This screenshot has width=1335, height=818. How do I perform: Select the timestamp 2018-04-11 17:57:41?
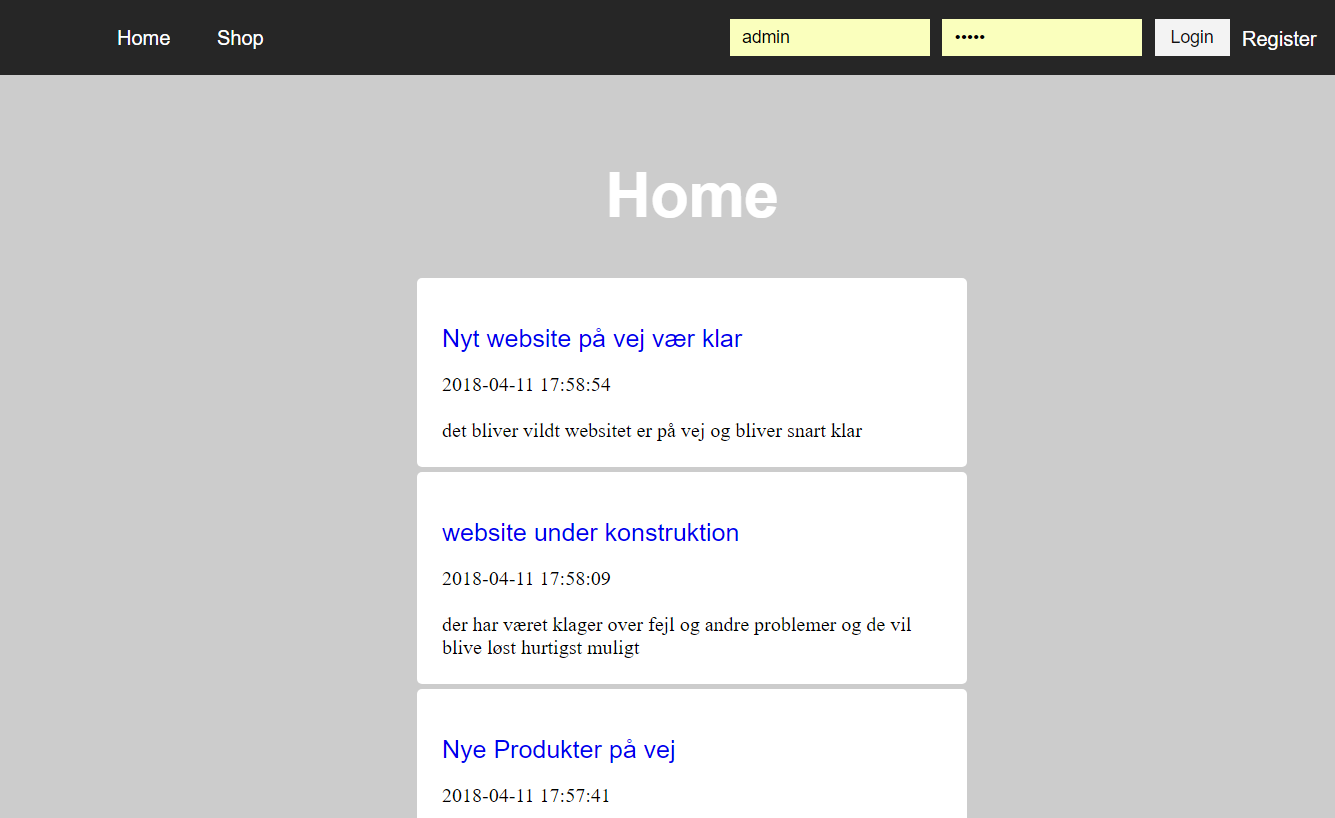526,796
